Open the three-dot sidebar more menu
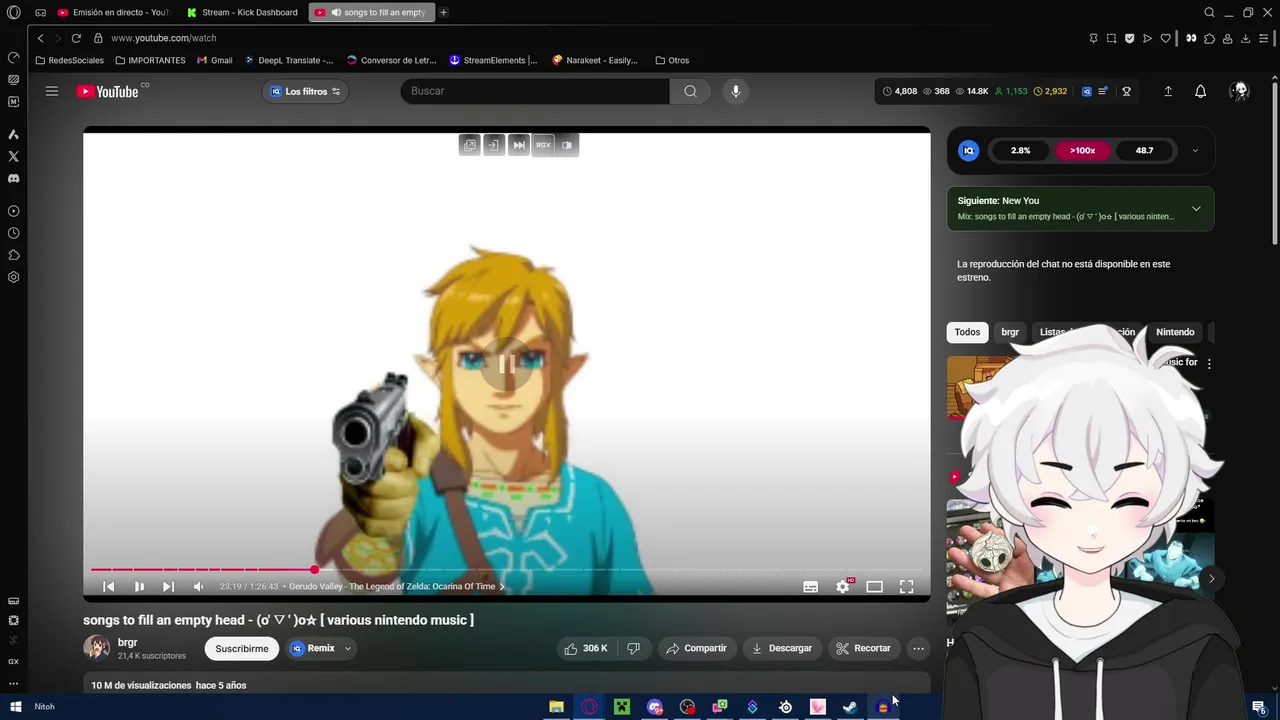 pyautogui.click(x=13, y=684)
